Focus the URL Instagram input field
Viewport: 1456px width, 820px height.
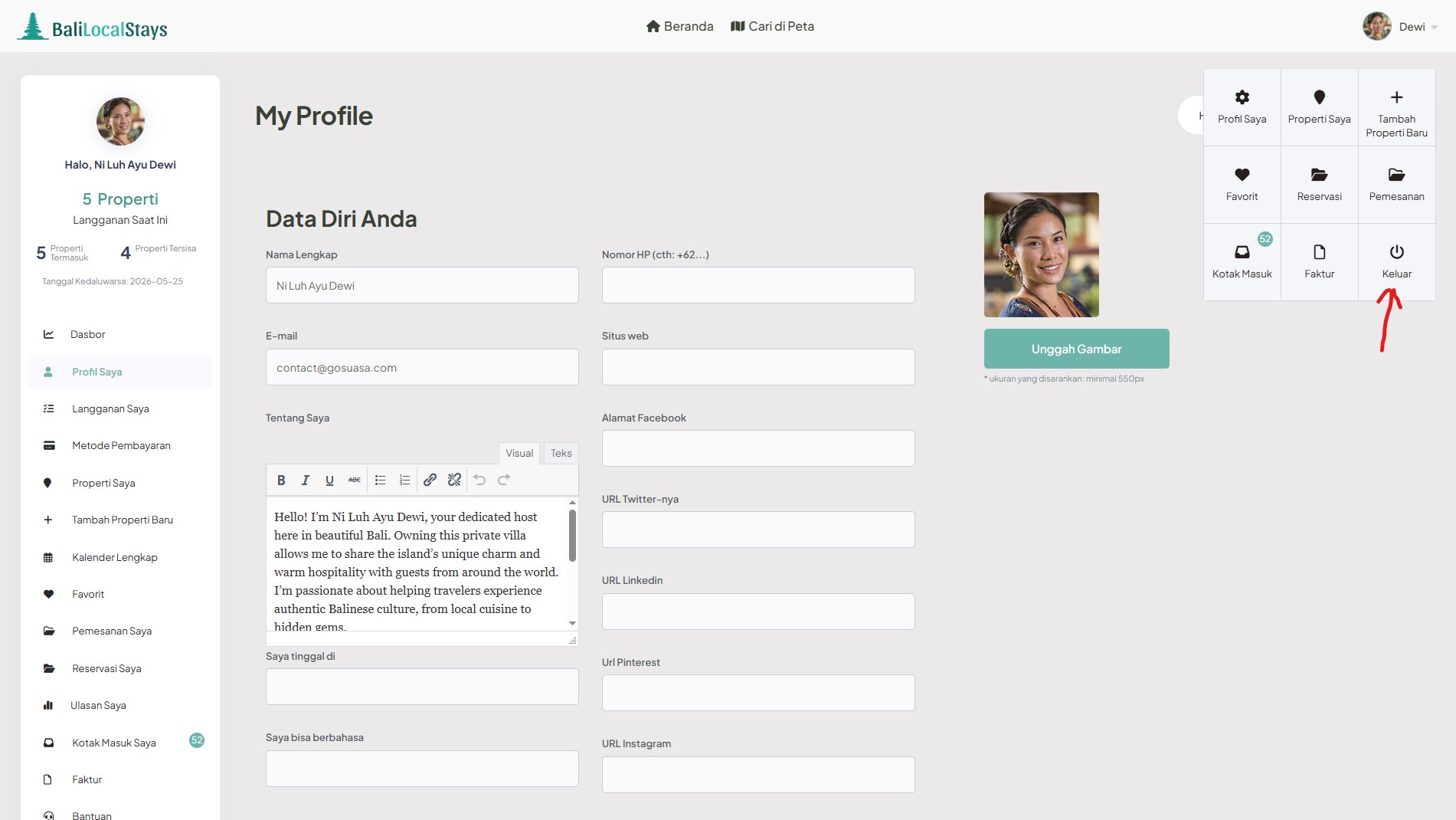758,775
